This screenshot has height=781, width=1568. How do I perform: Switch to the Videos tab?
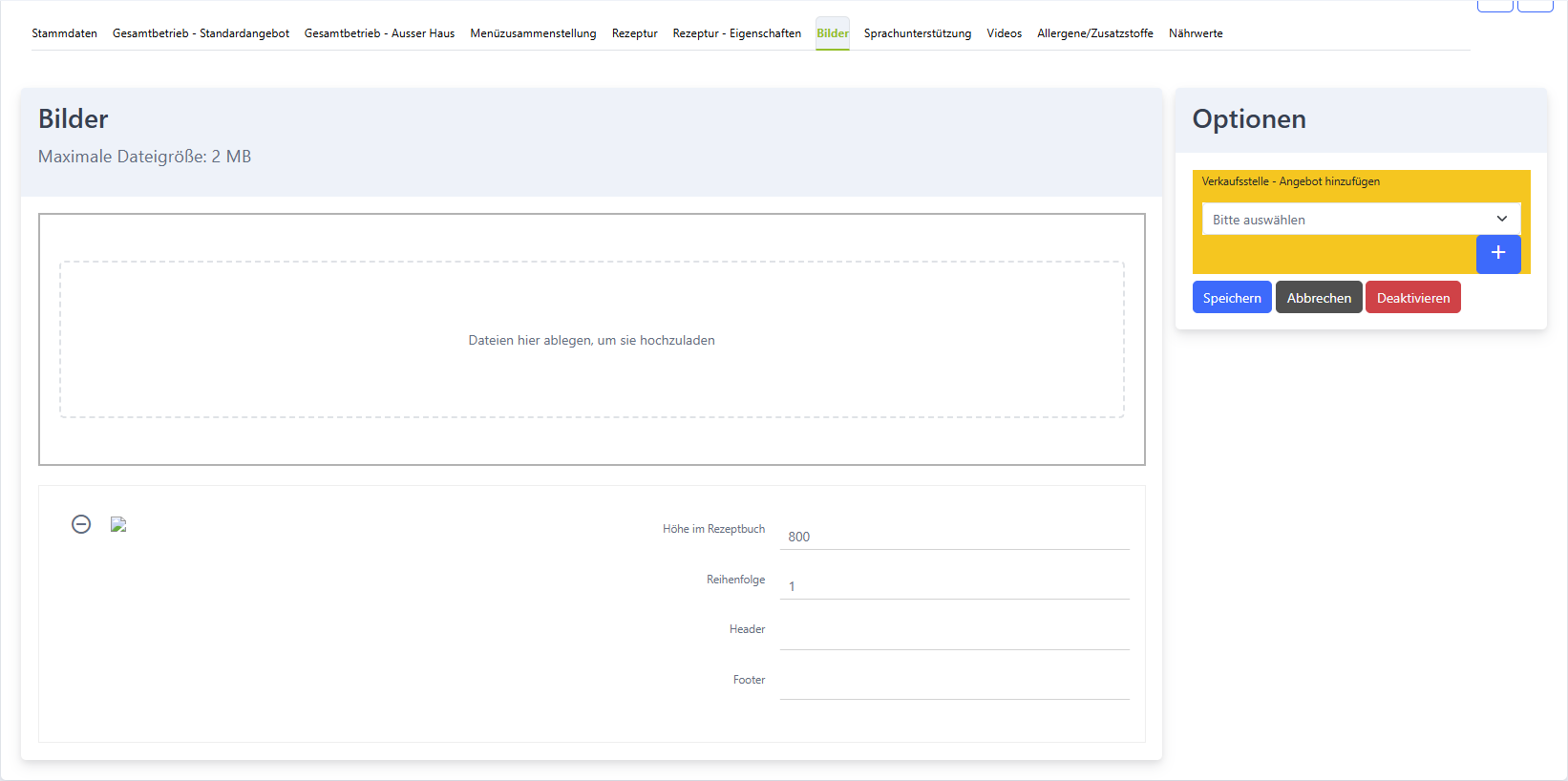(1005, 33)
